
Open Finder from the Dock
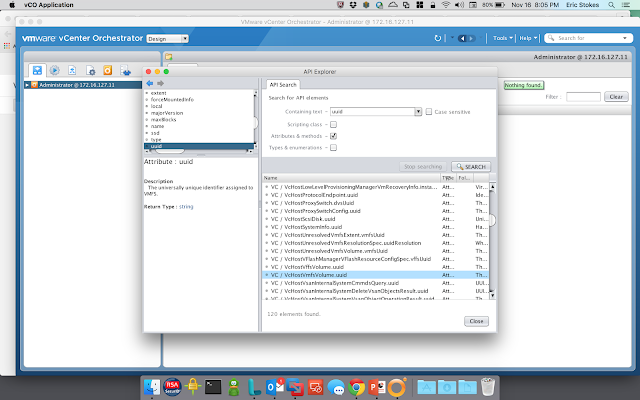pos(152,387)
